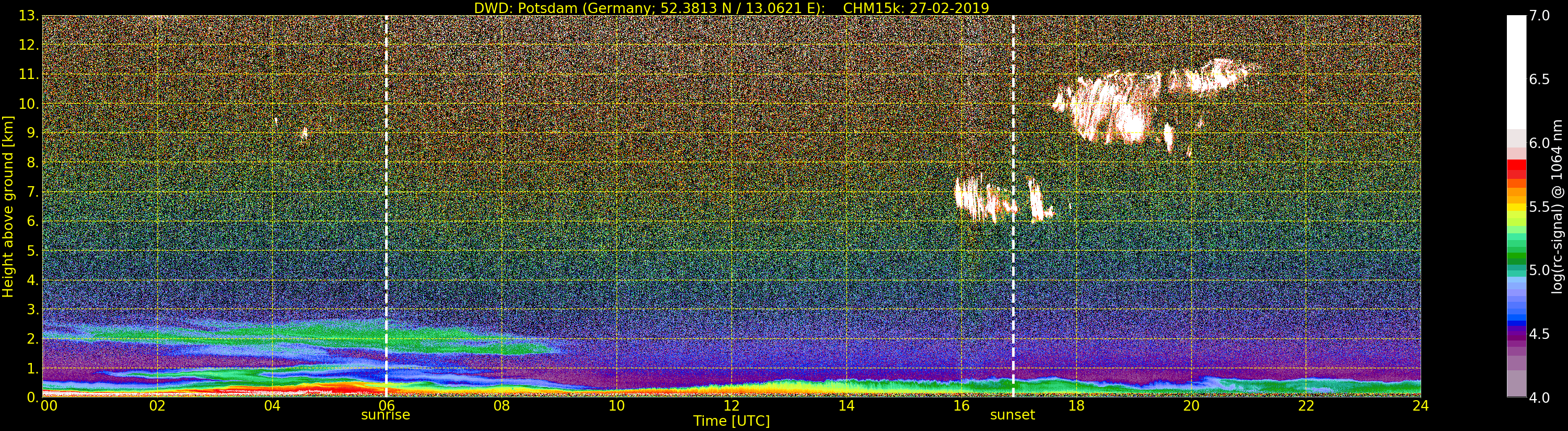Click height axis tick '9.' km
The height and width of the screenshot is (431, 1568).
pos(33,133)
